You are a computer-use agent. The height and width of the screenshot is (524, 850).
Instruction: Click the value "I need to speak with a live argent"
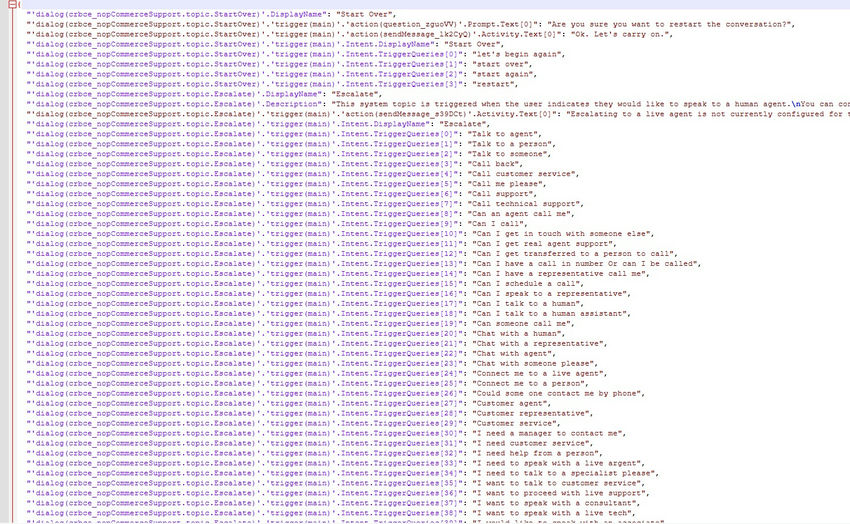[x=558, y=463]
